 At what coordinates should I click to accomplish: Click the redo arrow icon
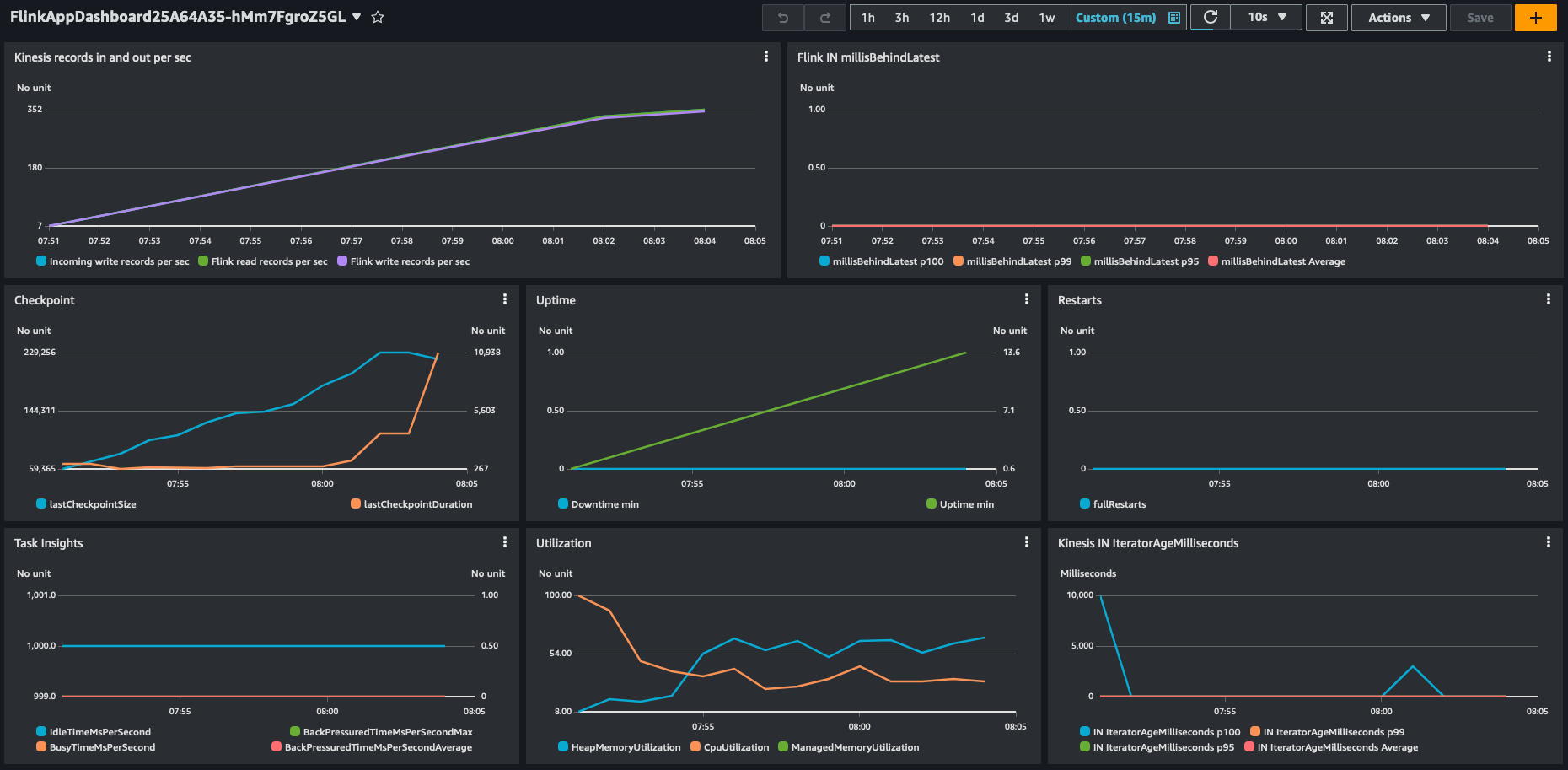coord(824,17)
